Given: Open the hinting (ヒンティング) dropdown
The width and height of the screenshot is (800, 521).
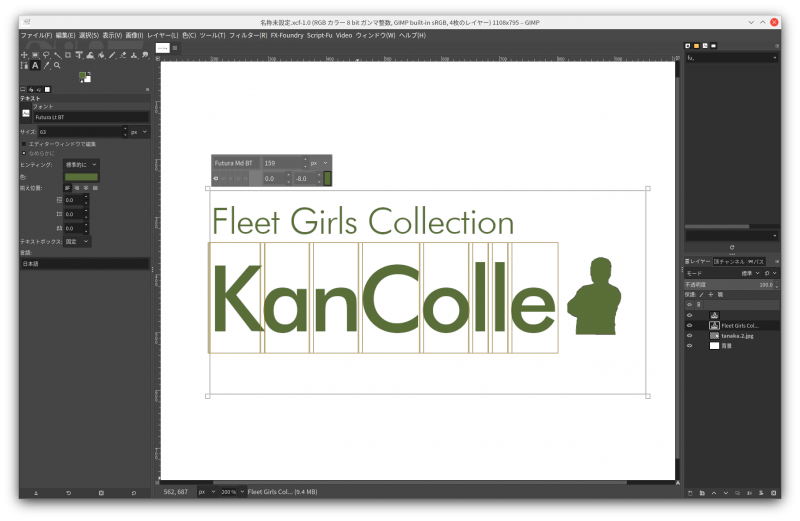Looking at the screenshot, I should tap(82, 165).
